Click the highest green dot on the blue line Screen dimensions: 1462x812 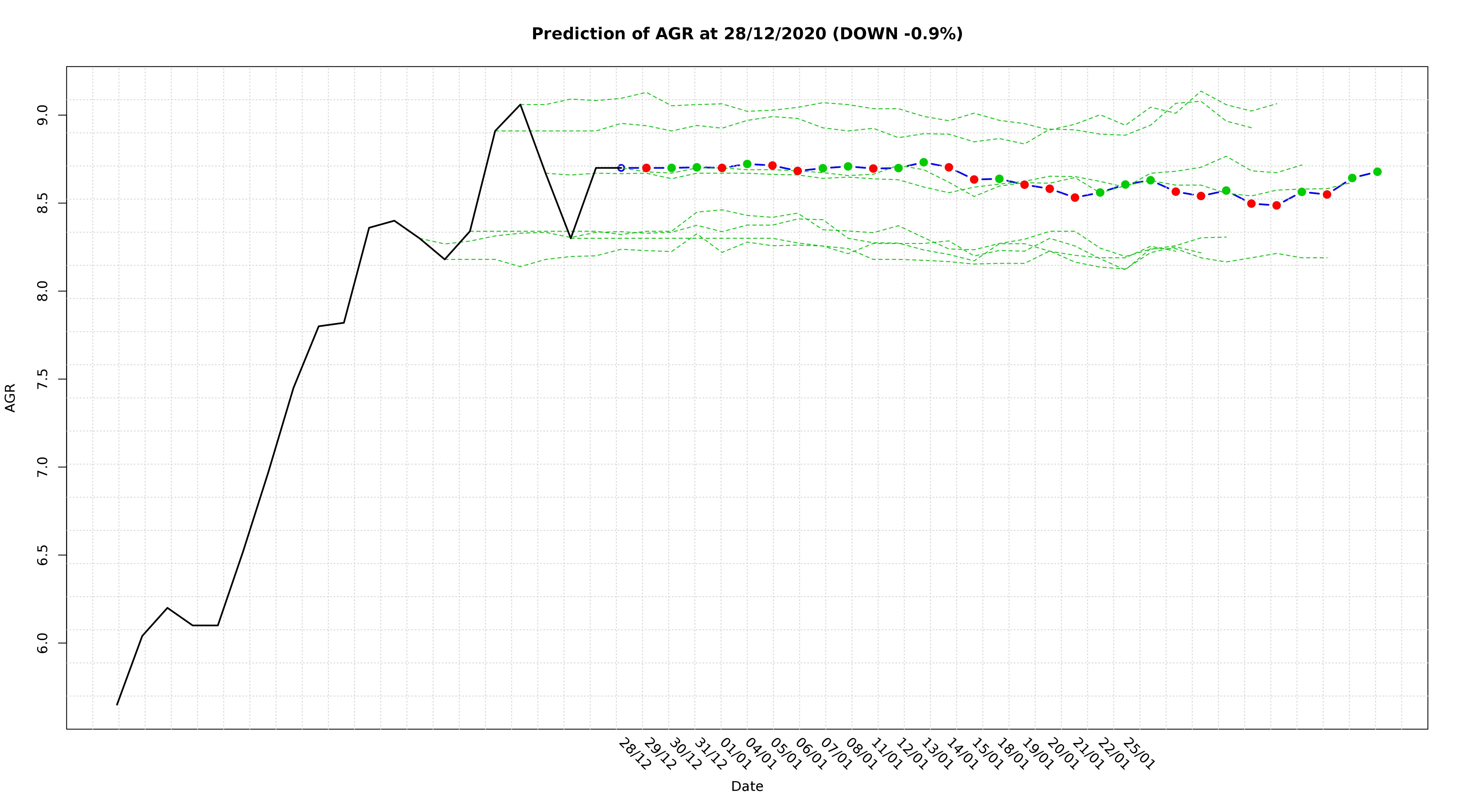click(x=923, y=162)
